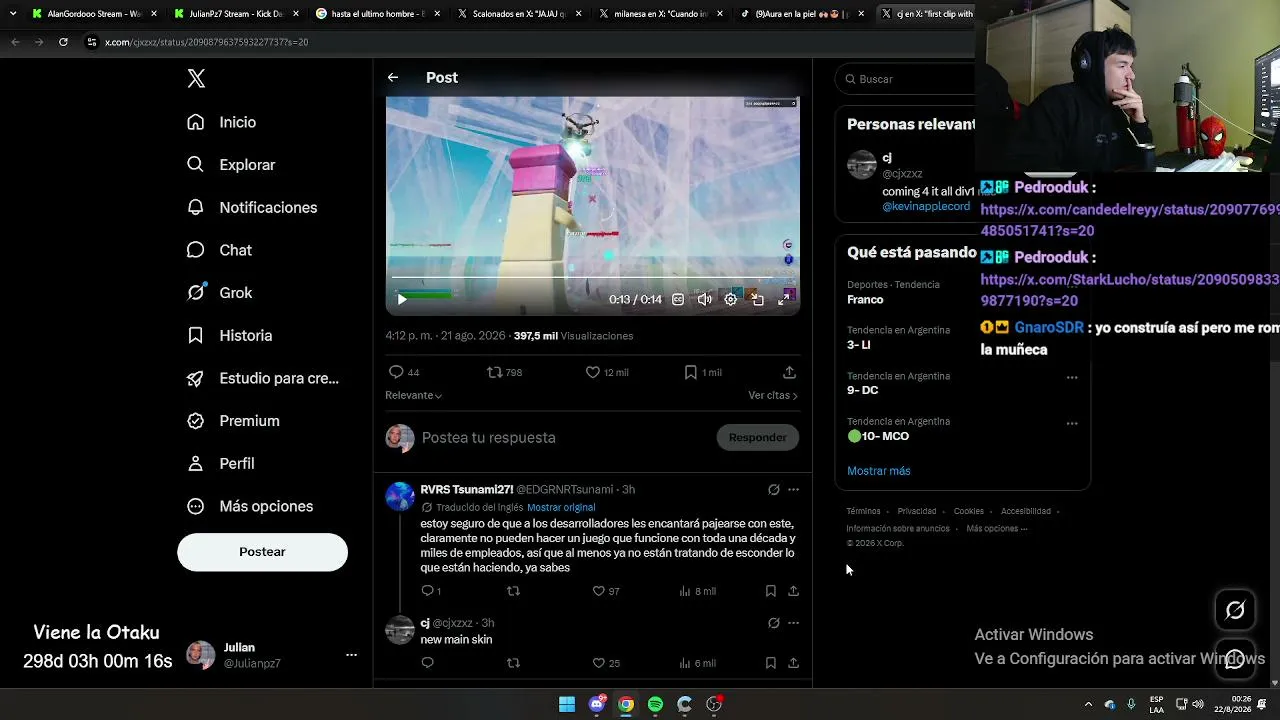
Task: Share the main post
Action: click(789, 372)
